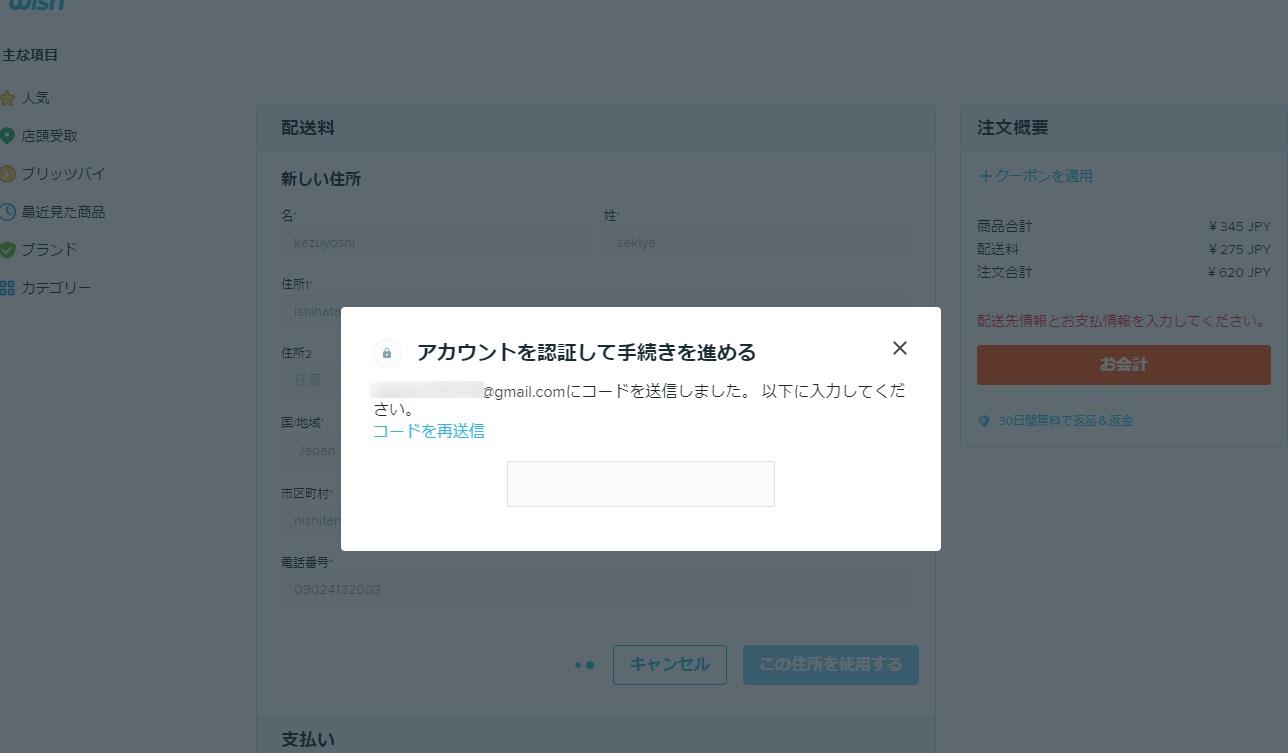This screenshot has height=753, width=1288.
Task: Open the クーポンを適用 link
Action: pyautogui.click(x=1035, y=175)
